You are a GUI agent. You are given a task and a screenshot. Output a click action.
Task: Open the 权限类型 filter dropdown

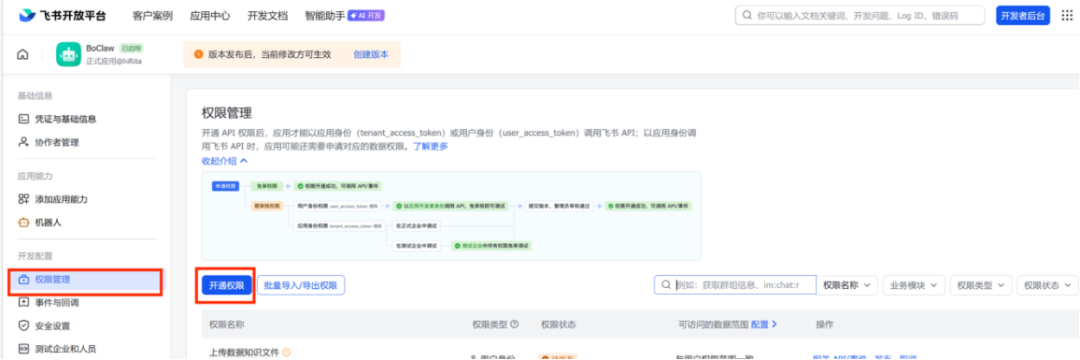[x=980, y=284]
